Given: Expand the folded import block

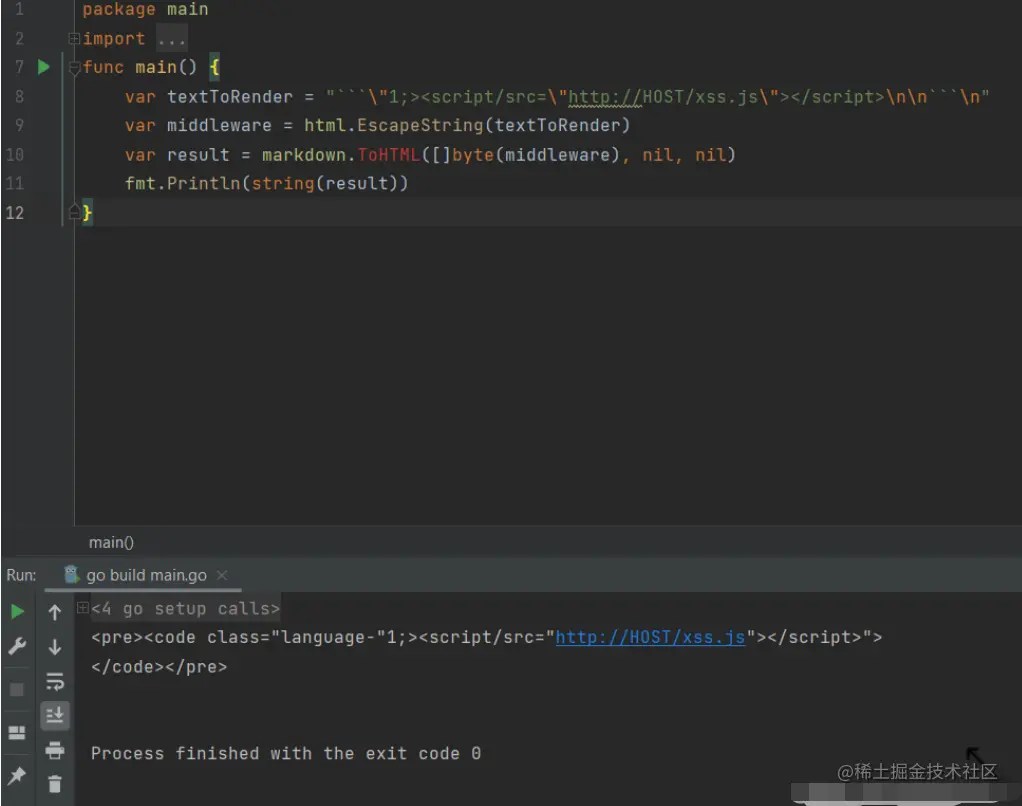Looking at the screenshot, I should 74,38.
